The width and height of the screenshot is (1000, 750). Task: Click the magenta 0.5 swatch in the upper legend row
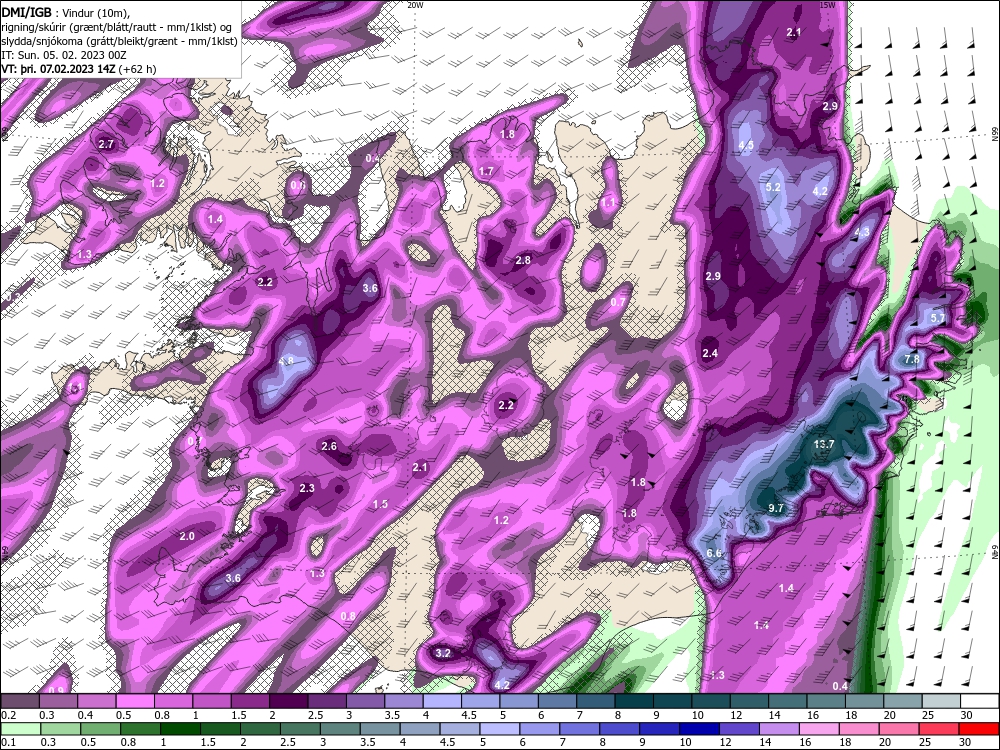pyautogui.click(x=135, y=701)
